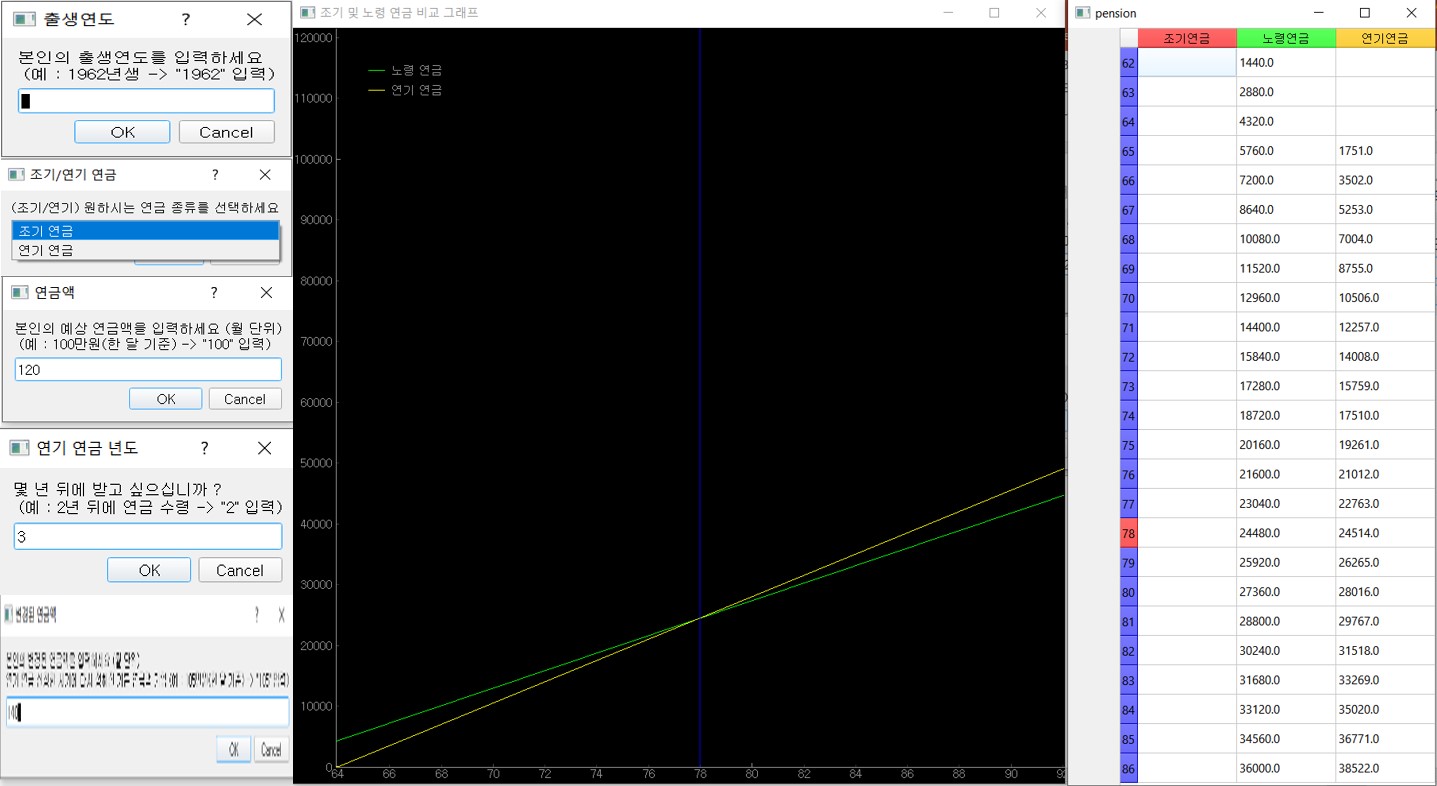The image size is (1437, 786).
Task: Click OK in the 출생연도 dialog
Action: [122, 132]
